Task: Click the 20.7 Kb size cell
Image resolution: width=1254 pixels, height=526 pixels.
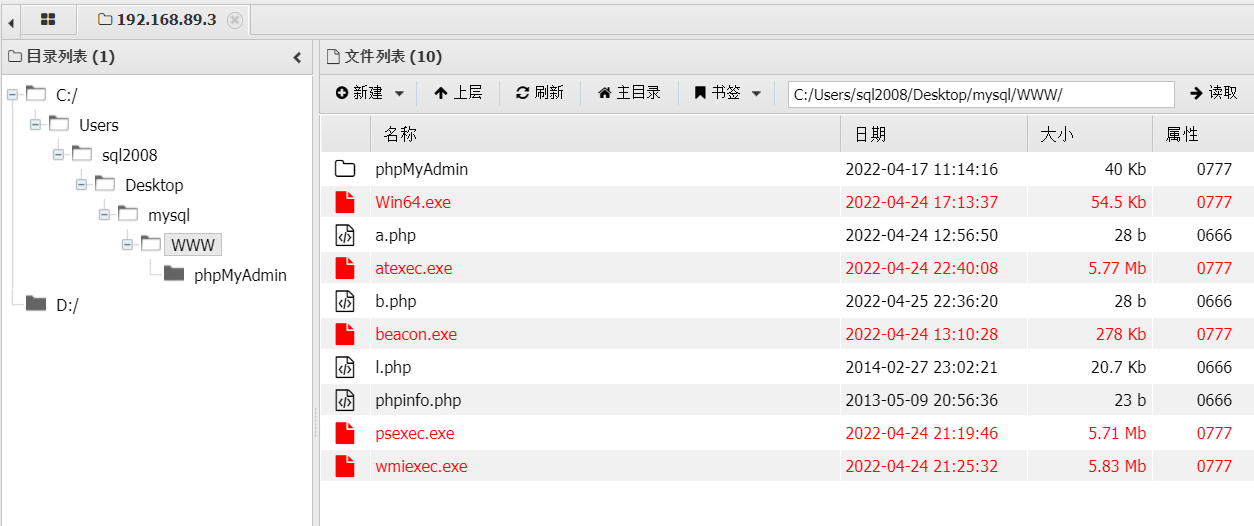Action: coord(1118,367)
